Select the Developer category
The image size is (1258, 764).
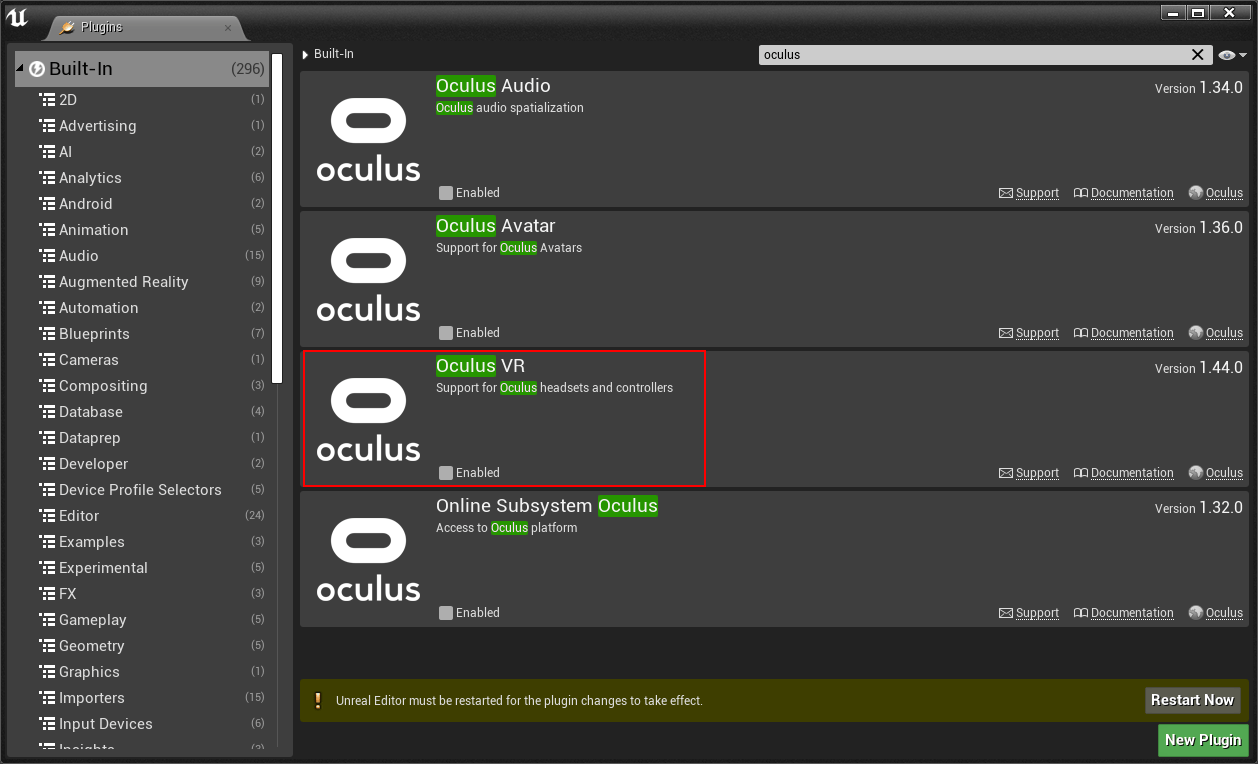(x=142, y=464)
